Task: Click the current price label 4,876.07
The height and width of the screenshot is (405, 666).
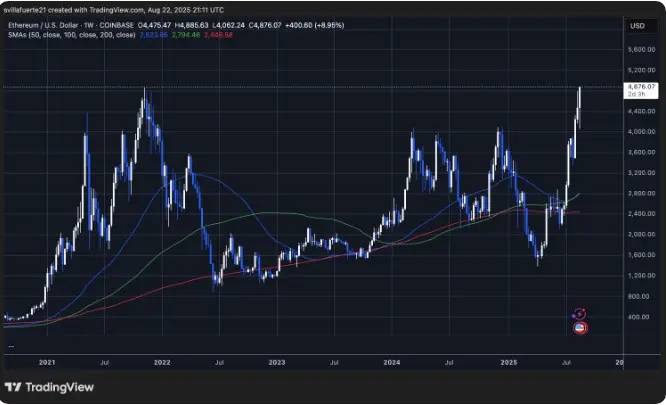Action: [x=640, y=87]
